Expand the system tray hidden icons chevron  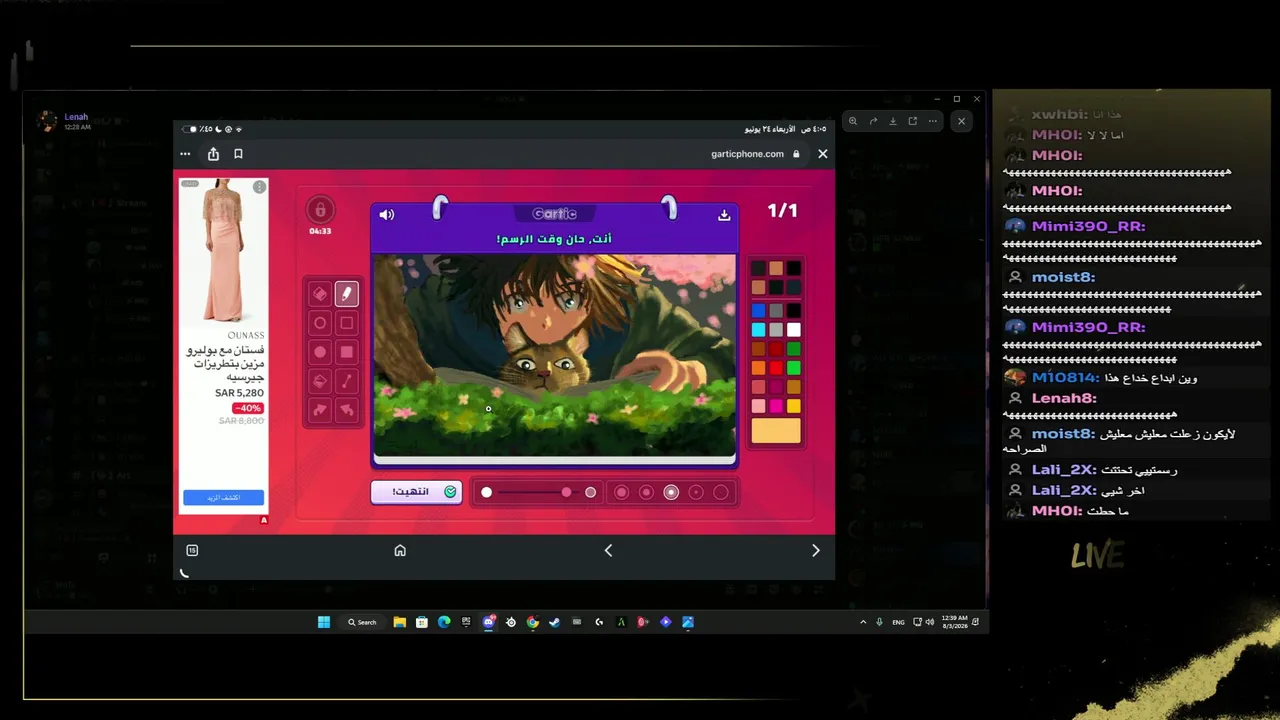(863, 622)
